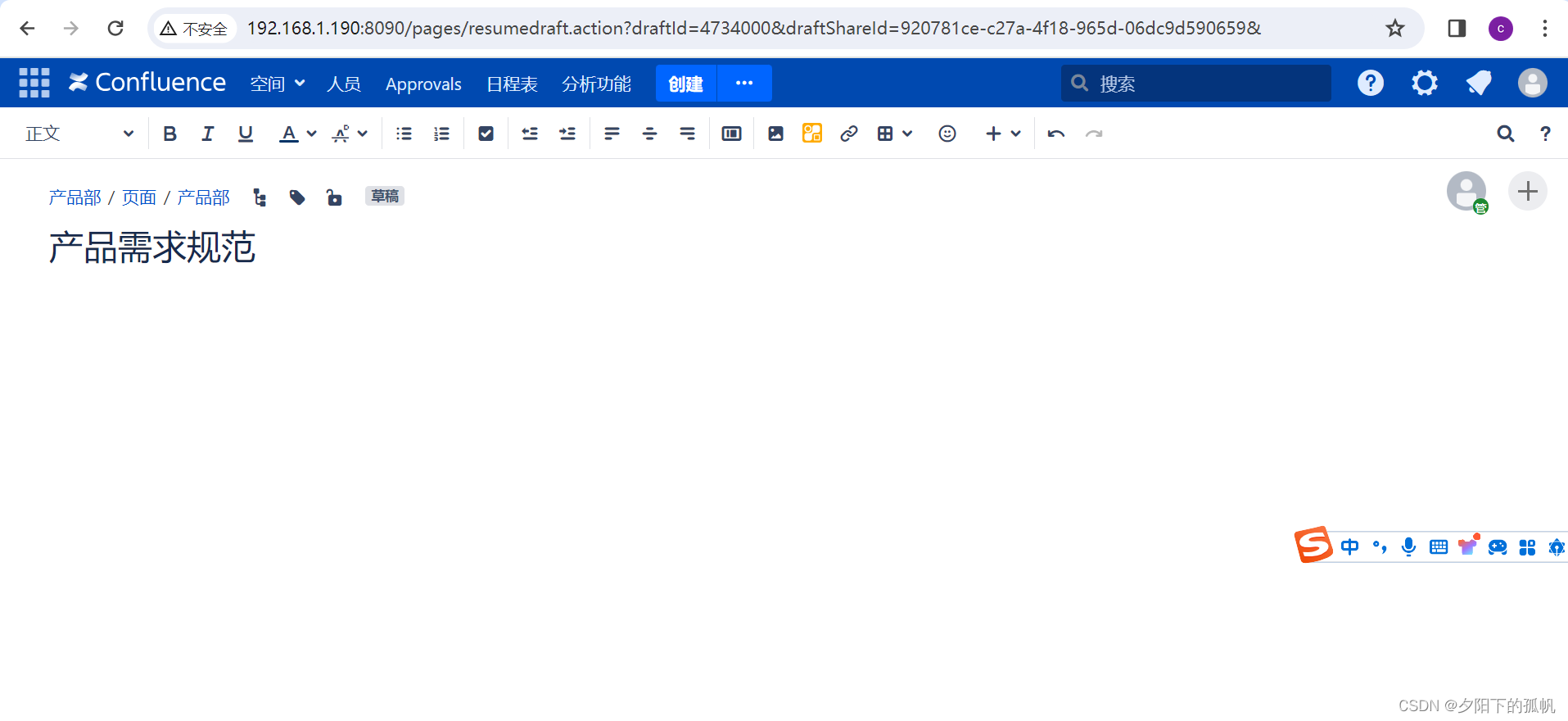1568x721 pixels.
Task: View the current editor avatar
Action: pos(1466,192)
